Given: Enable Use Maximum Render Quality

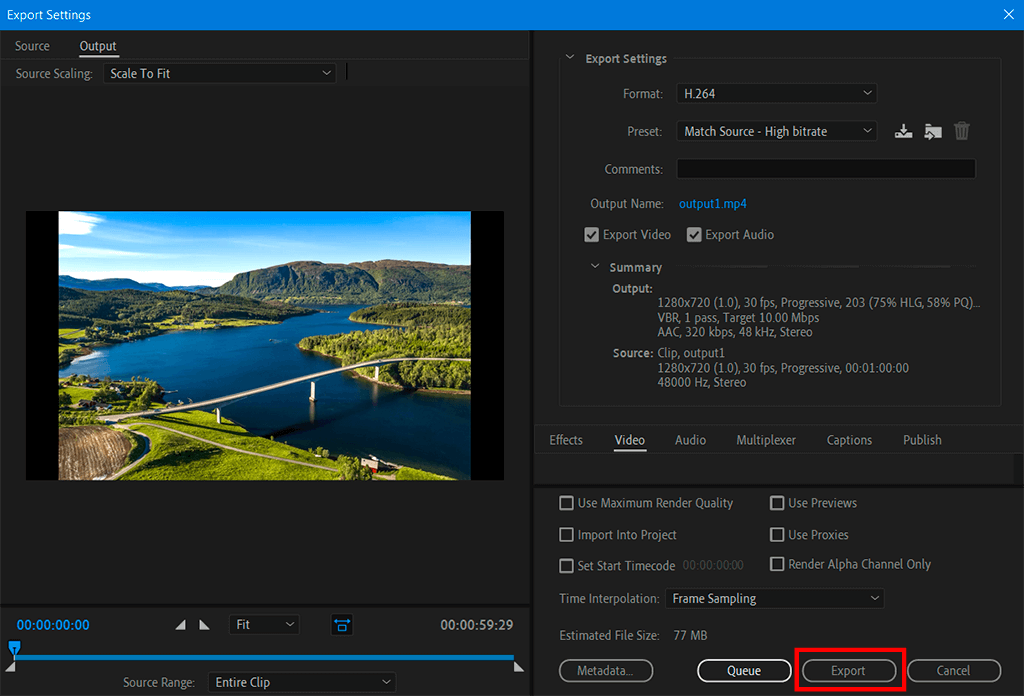Looking at the screenshot, I should (x=567, y=503).
